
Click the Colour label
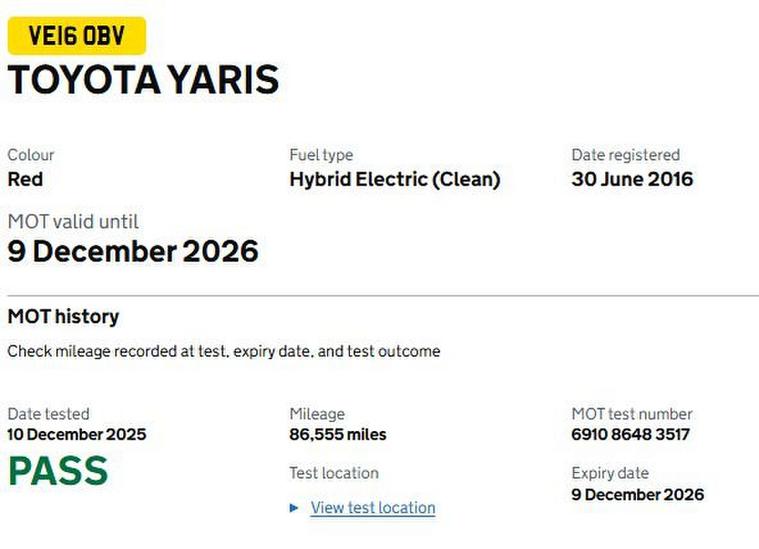[x=31, y=155]
